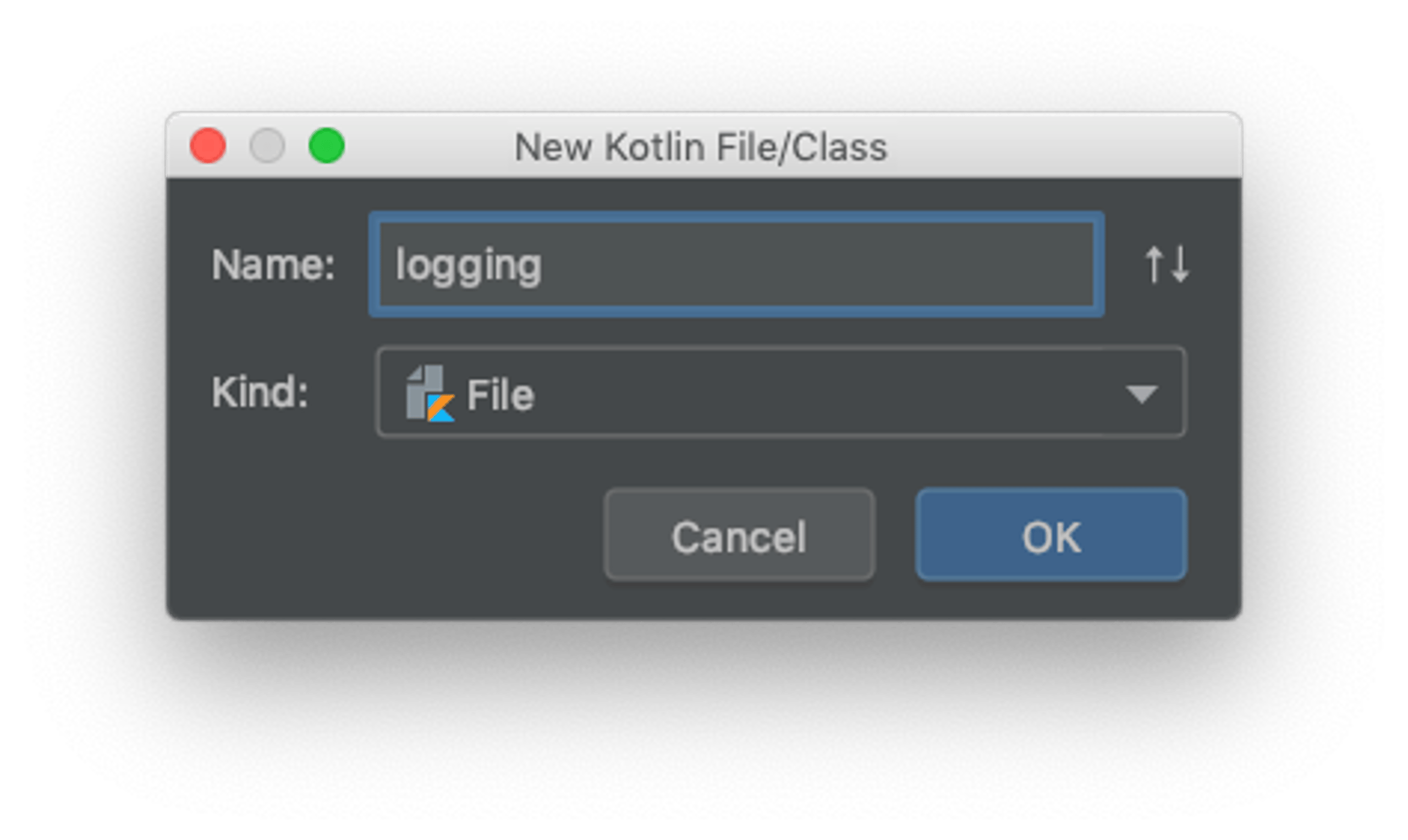Click the blank dialog area left of Cancel
Viewport: 1408px width, 840px height.
(385, 535)
